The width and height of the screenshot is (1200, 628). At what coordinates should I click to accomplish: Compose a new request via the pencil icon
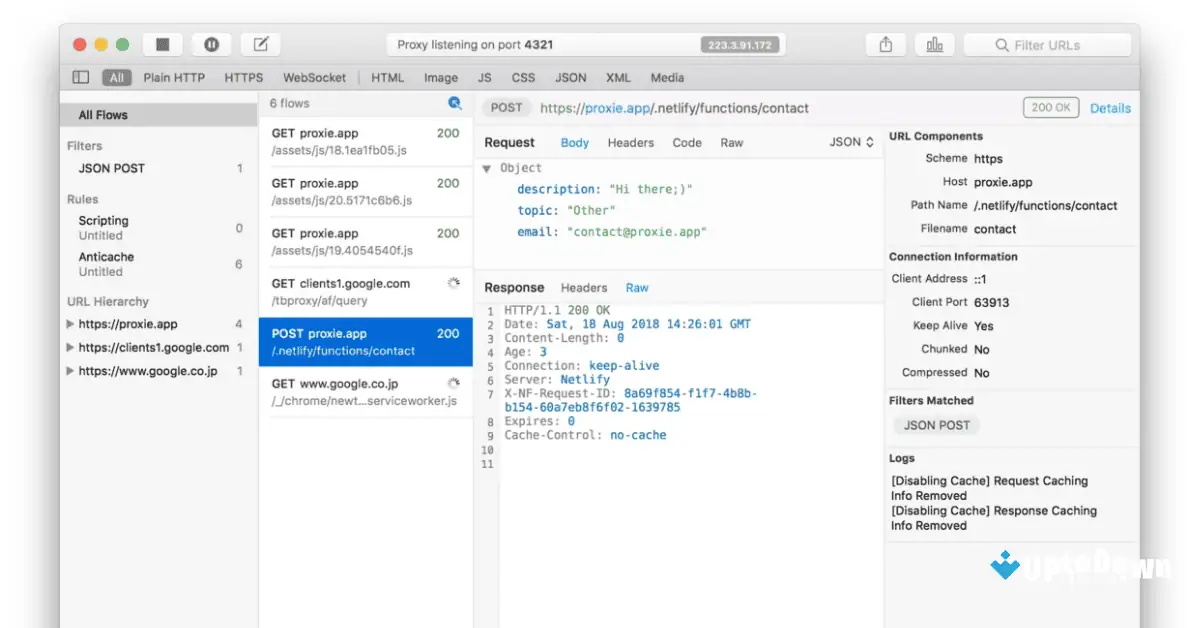tap(260, 43)
